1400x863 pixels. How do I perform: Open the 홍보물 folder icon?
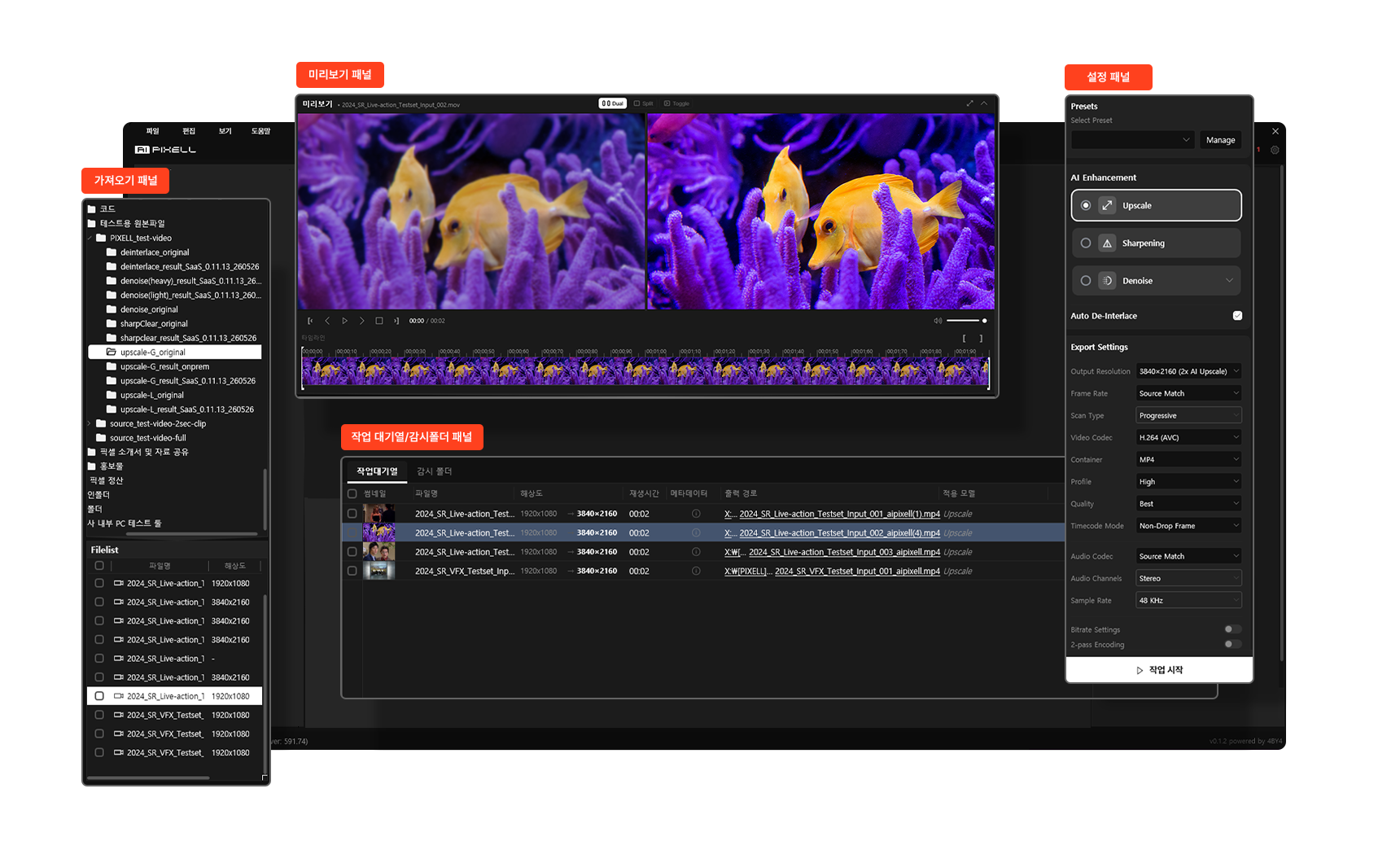click(92, 467)
